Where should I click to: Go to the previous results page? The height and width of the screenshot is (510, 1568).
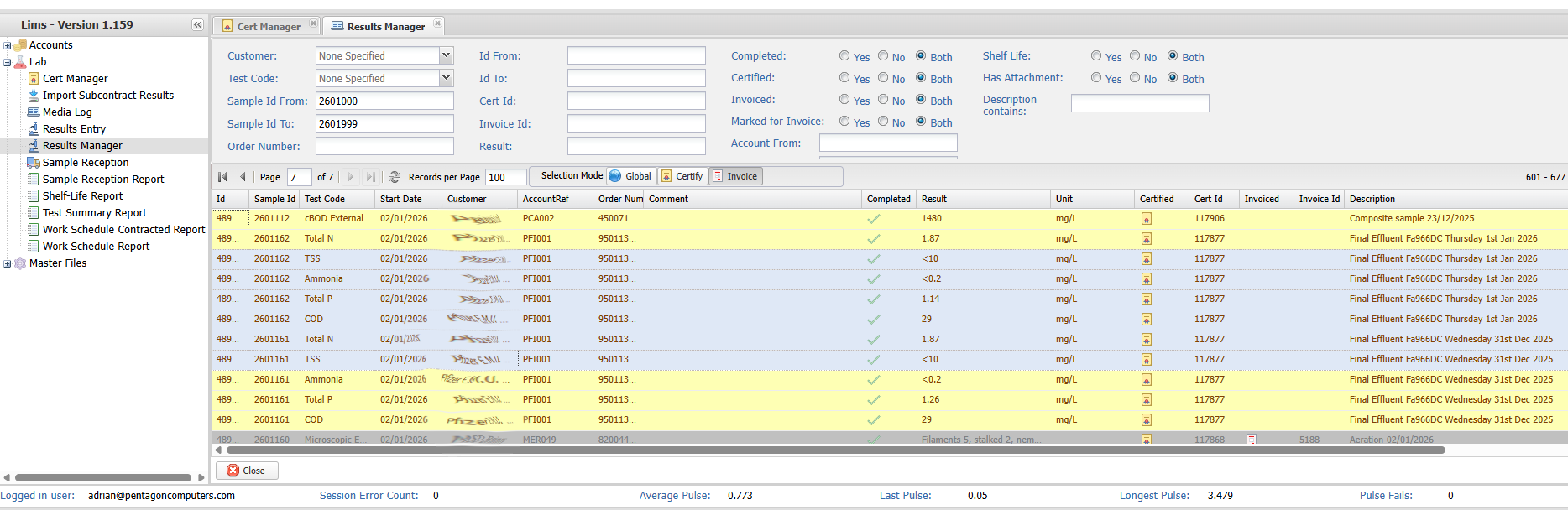[x=243, y=177]
